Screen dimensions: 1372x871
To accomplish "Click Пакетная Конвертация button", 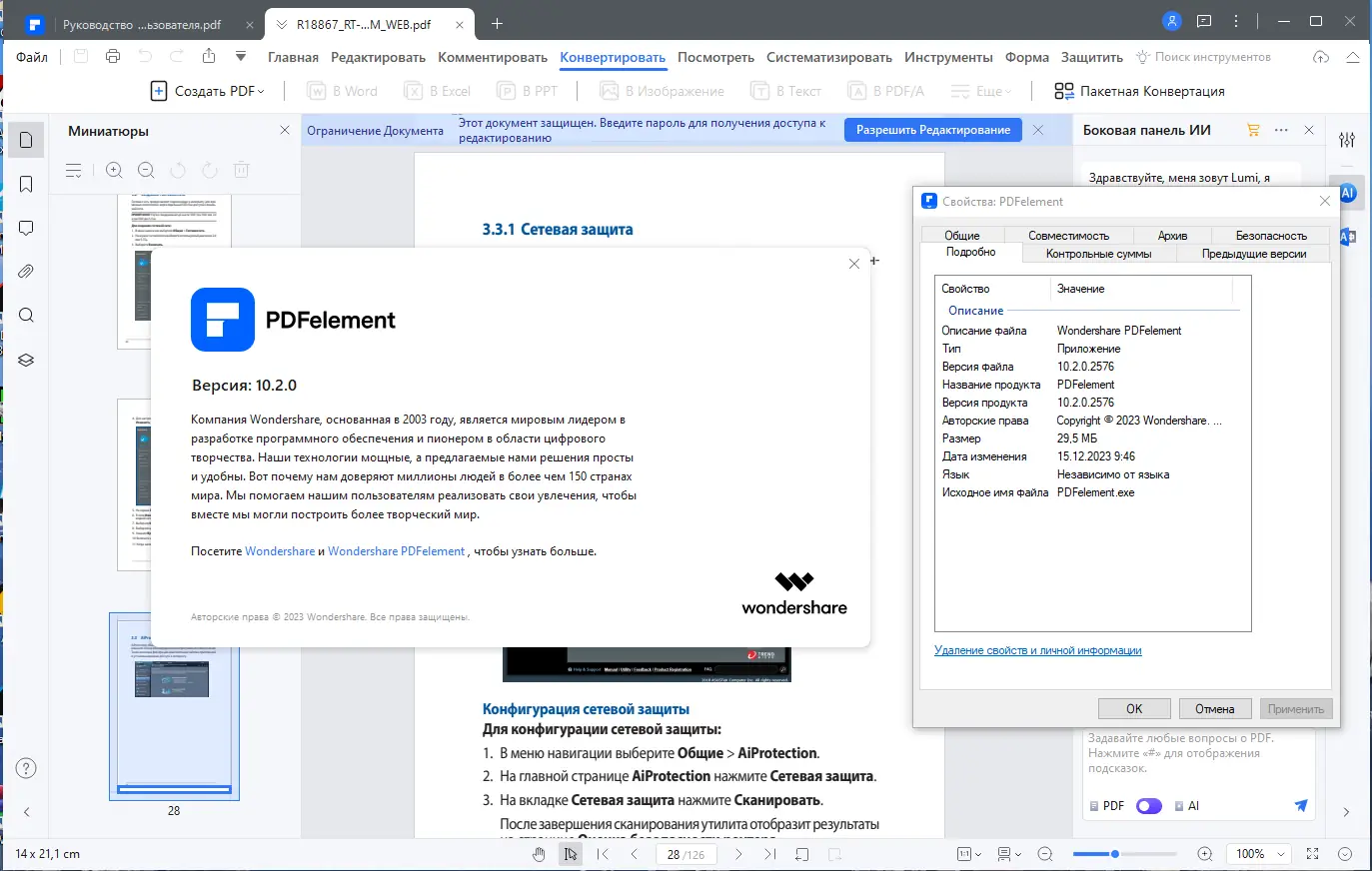I will pyautogui.click(x=1139, y=91).
